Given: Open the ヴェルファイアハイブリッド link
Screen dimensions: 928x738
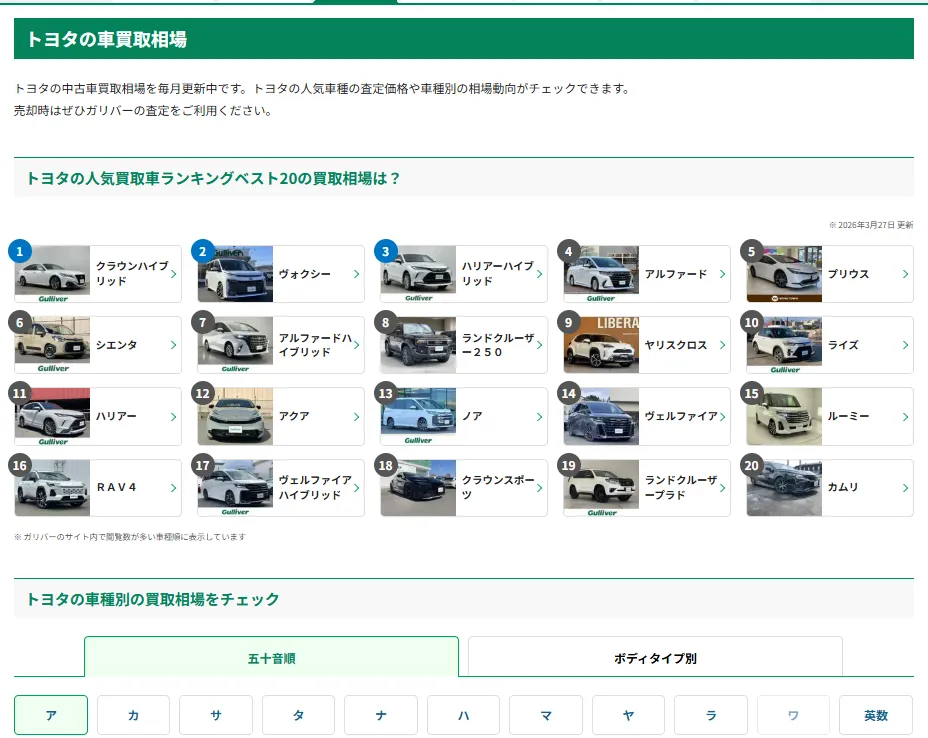Looking at the screenshot, I should coord(315,488).
